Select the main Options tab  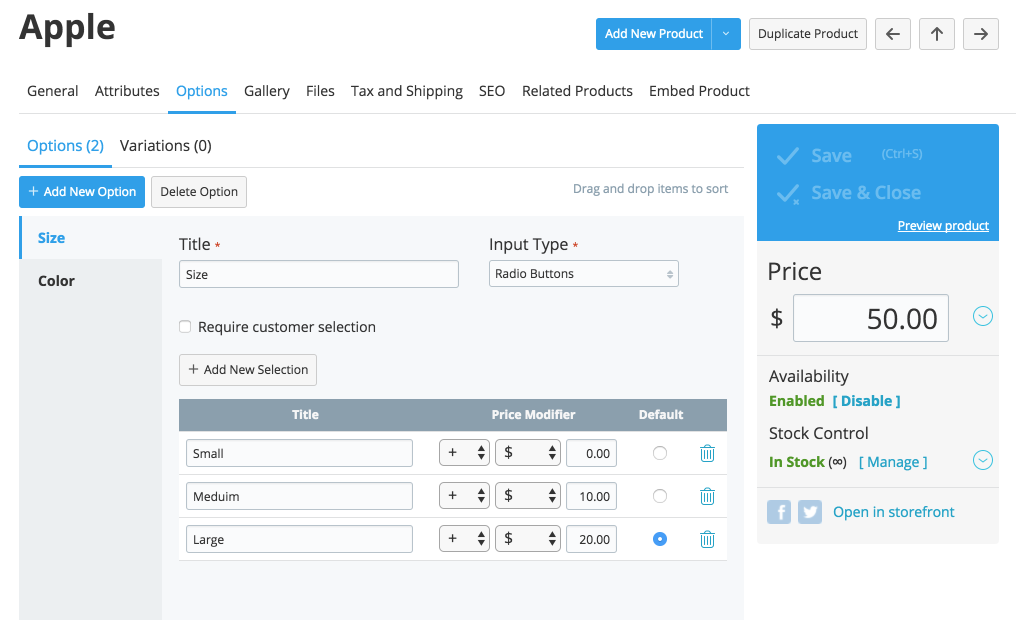tap(202, 91)
